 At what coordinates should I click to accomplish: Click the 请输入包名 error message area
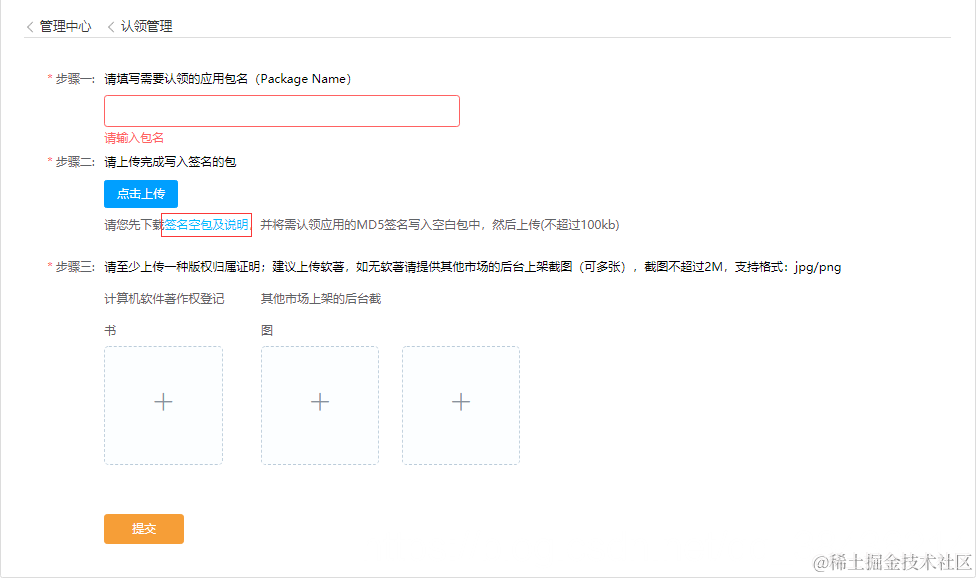tap(129, 136)
